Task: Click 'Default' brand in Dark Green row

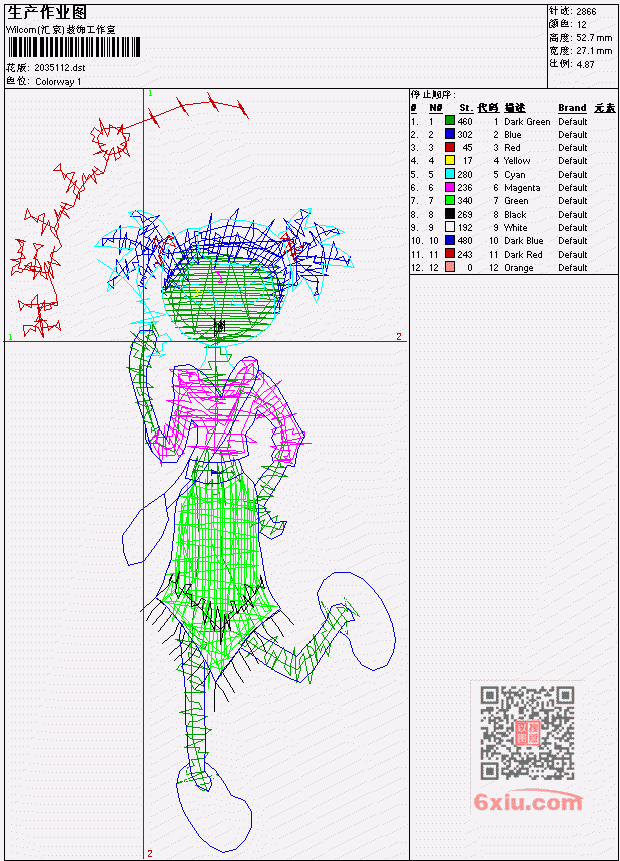Action: [x=573, y=121]
